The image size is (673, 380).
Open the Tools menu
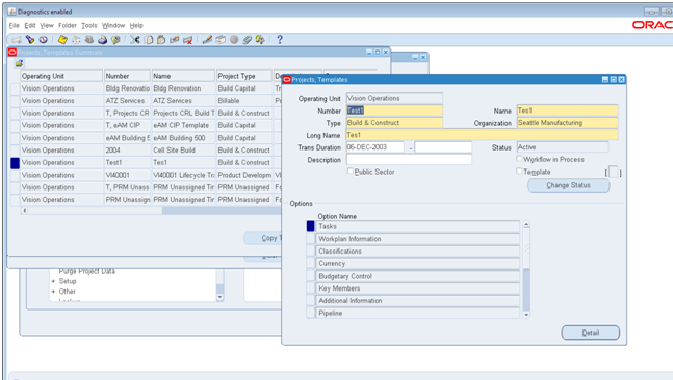89,25
